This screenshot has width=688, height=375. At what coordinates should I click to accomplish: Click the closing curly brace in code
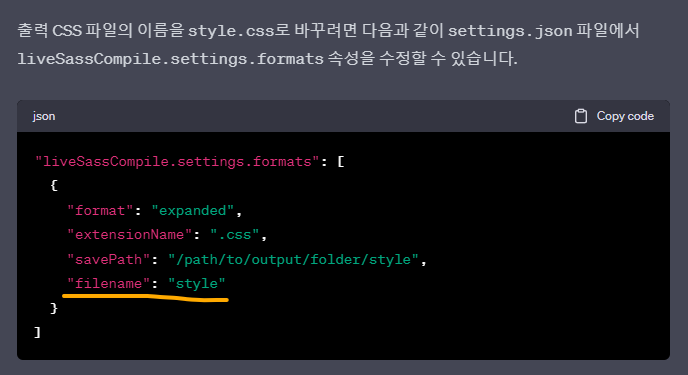pyautogui.click(x=54, y=308)
